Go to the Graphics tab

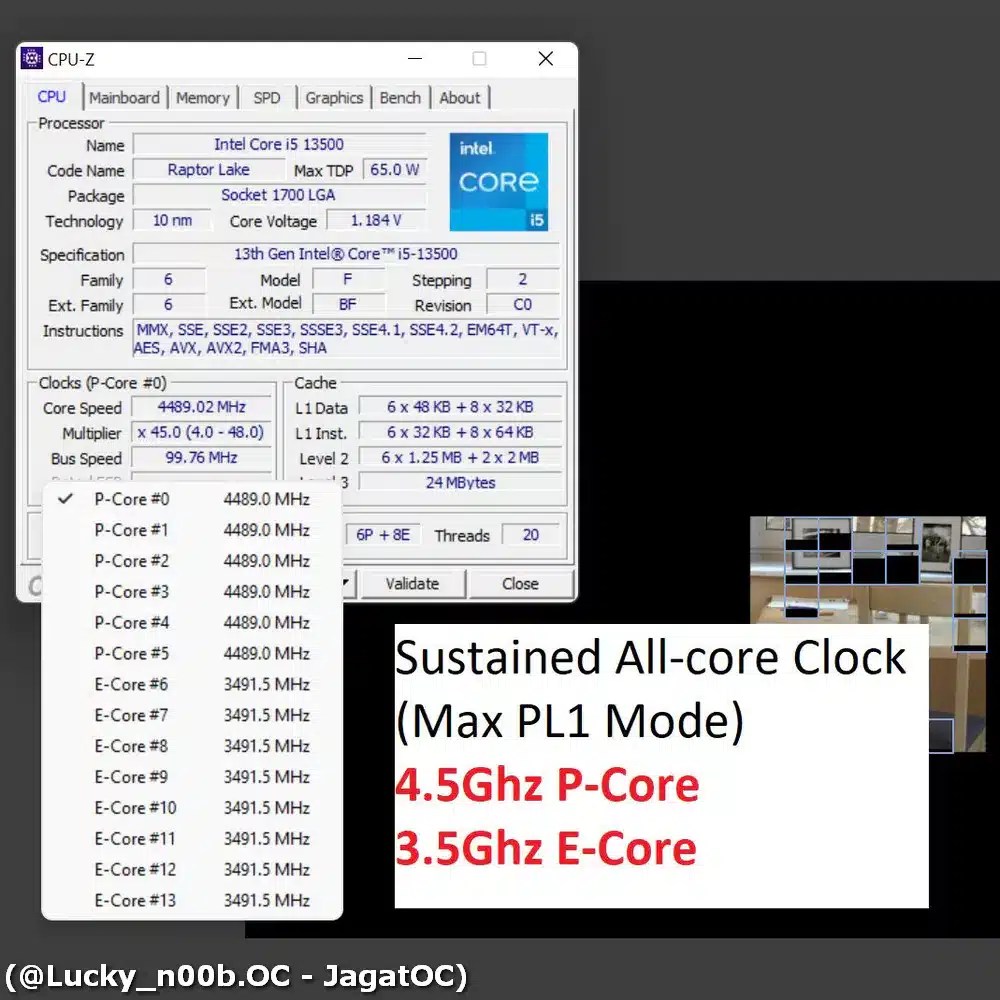334,98
